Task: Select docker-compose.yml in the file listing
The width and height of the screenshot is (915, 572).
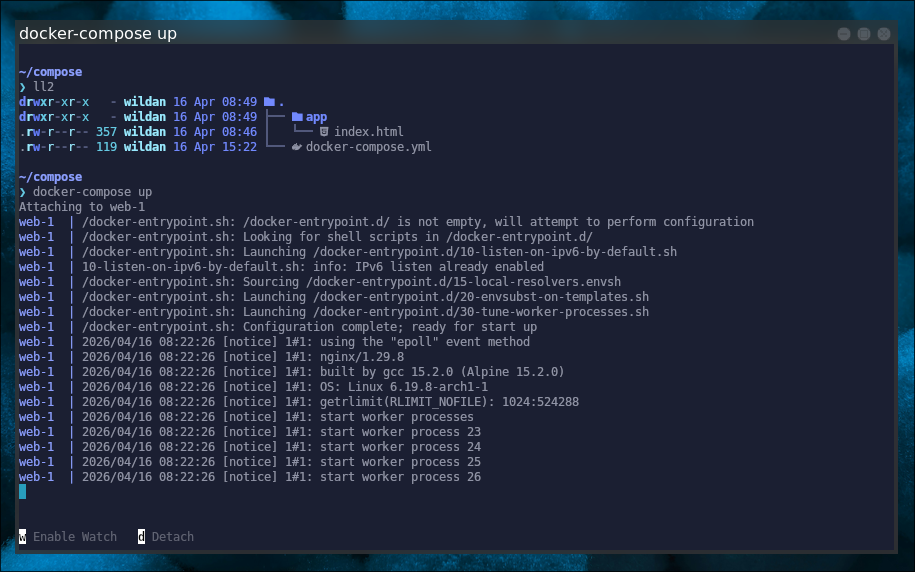Action: (x=368, y=147)
